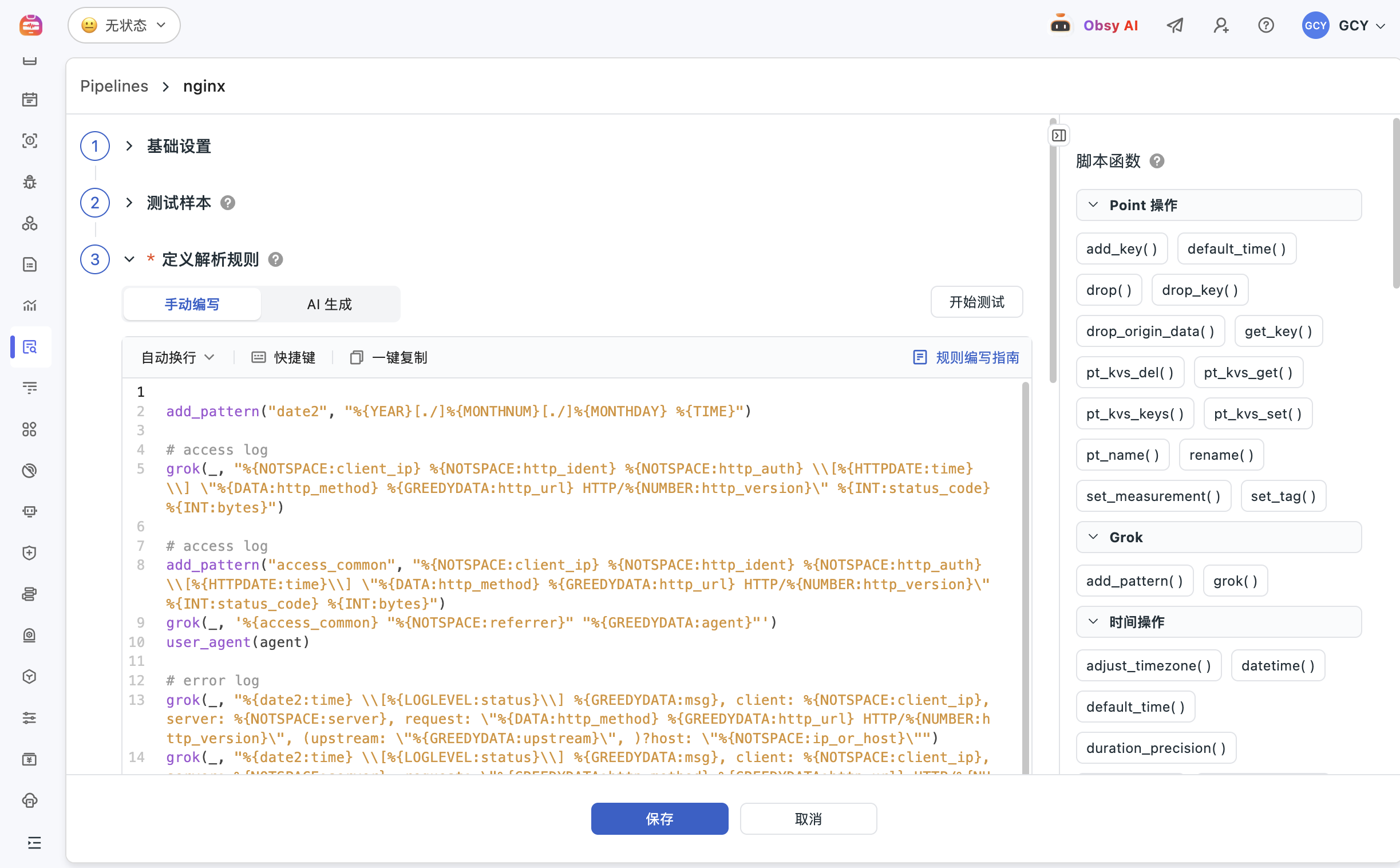The height and width of the screenshot is (868, 1400).
Task: Open the invite user icon
Action: click(x=1220, y=25)
